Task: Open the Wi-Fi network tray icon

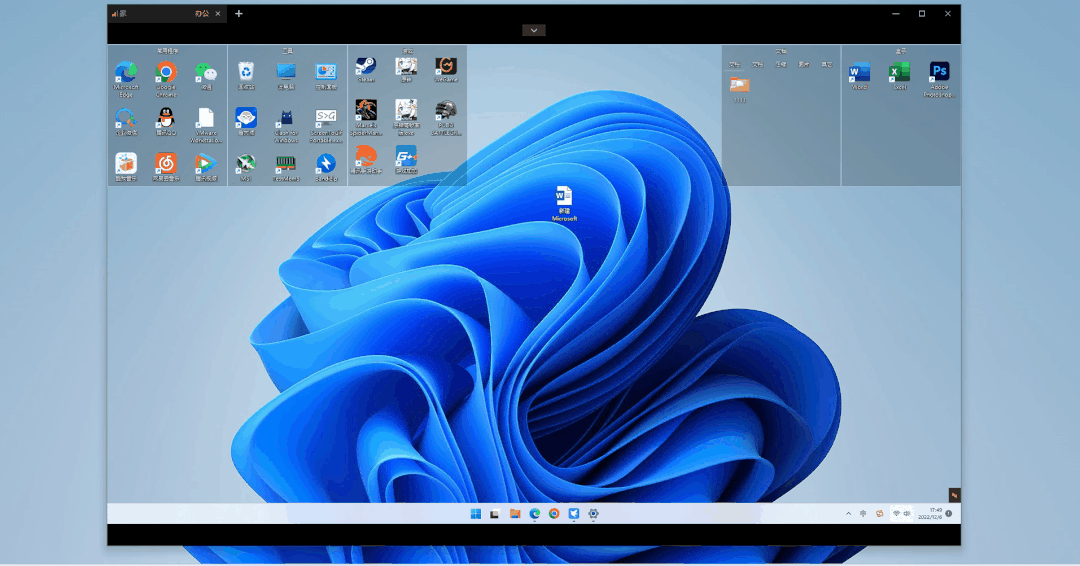Action: (896, 514)
